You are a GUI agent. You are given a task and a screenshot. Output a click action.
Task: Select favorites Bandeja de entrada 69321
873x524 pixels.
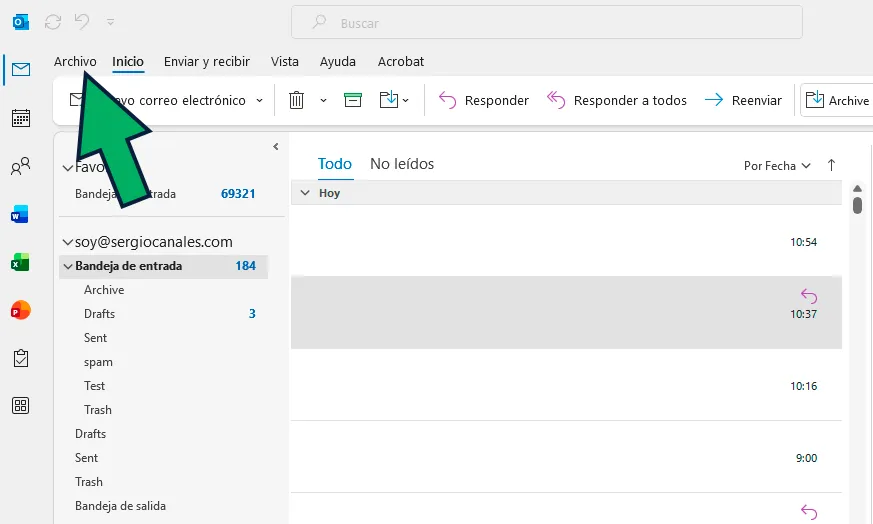click(x=164, y=194)
